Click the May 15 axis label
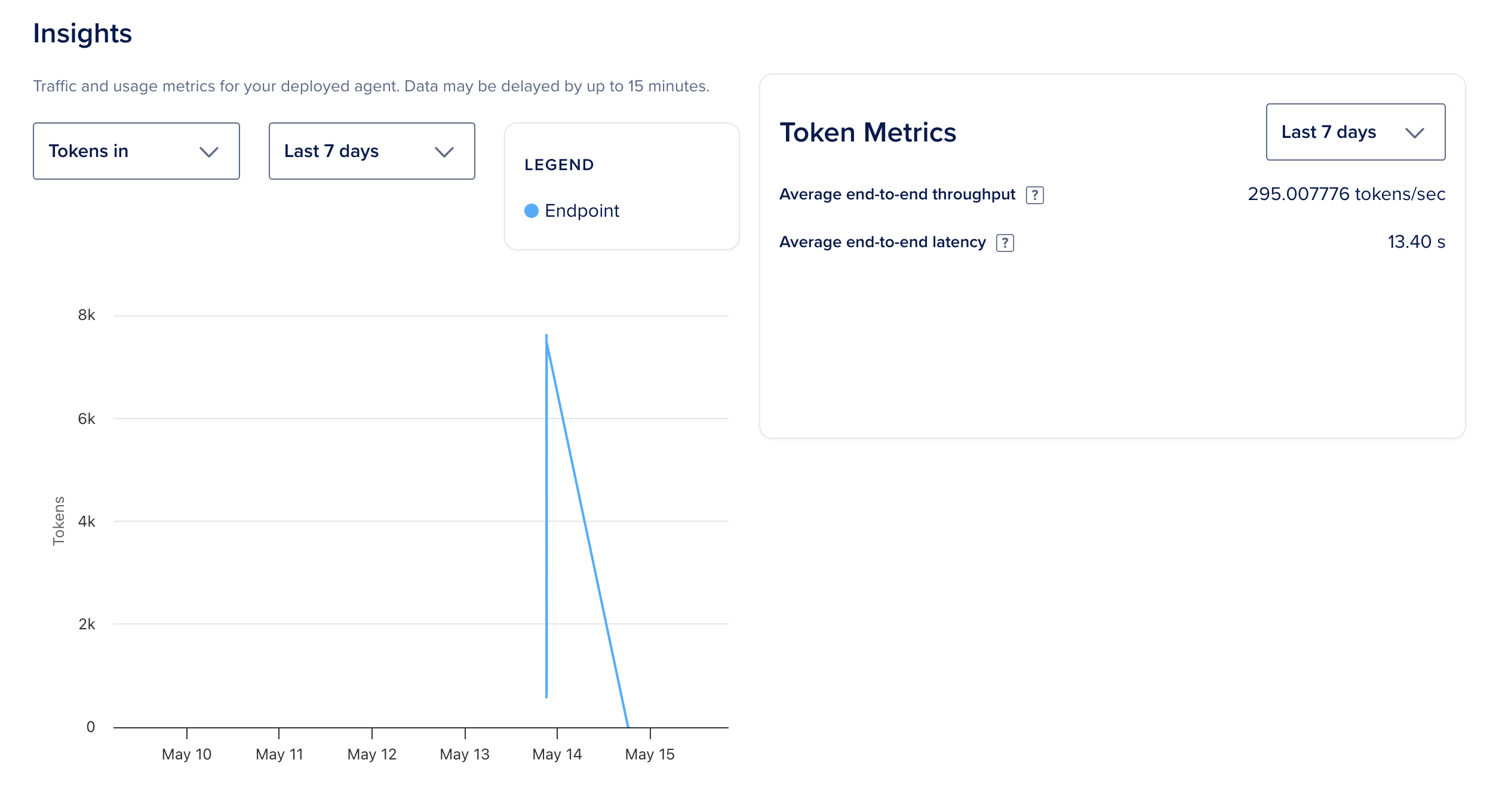This screenshot has height=812, width=1499. coord(649,754)
